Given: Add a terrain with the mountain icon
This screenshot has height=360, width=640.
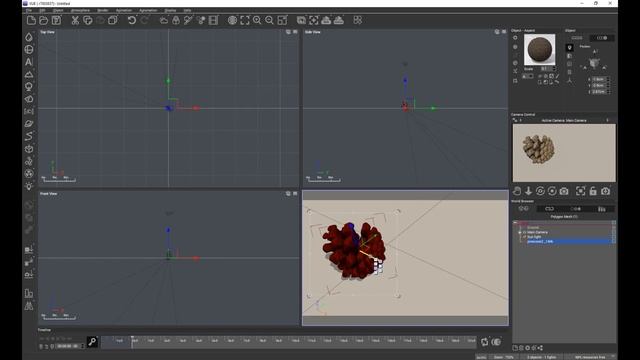Looking at the screenshot, I should pos(29,75).
